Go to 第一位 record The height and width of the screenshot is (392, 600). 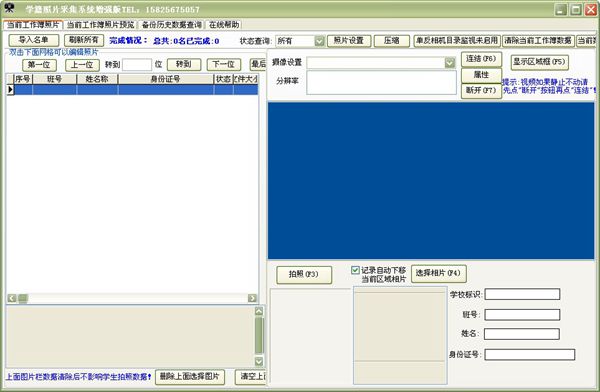point(39,65)
